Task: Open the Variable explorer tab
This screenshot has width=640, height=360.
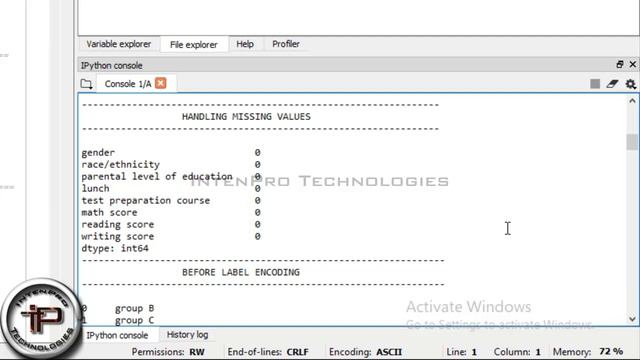Action: click(x=118, y=44)
